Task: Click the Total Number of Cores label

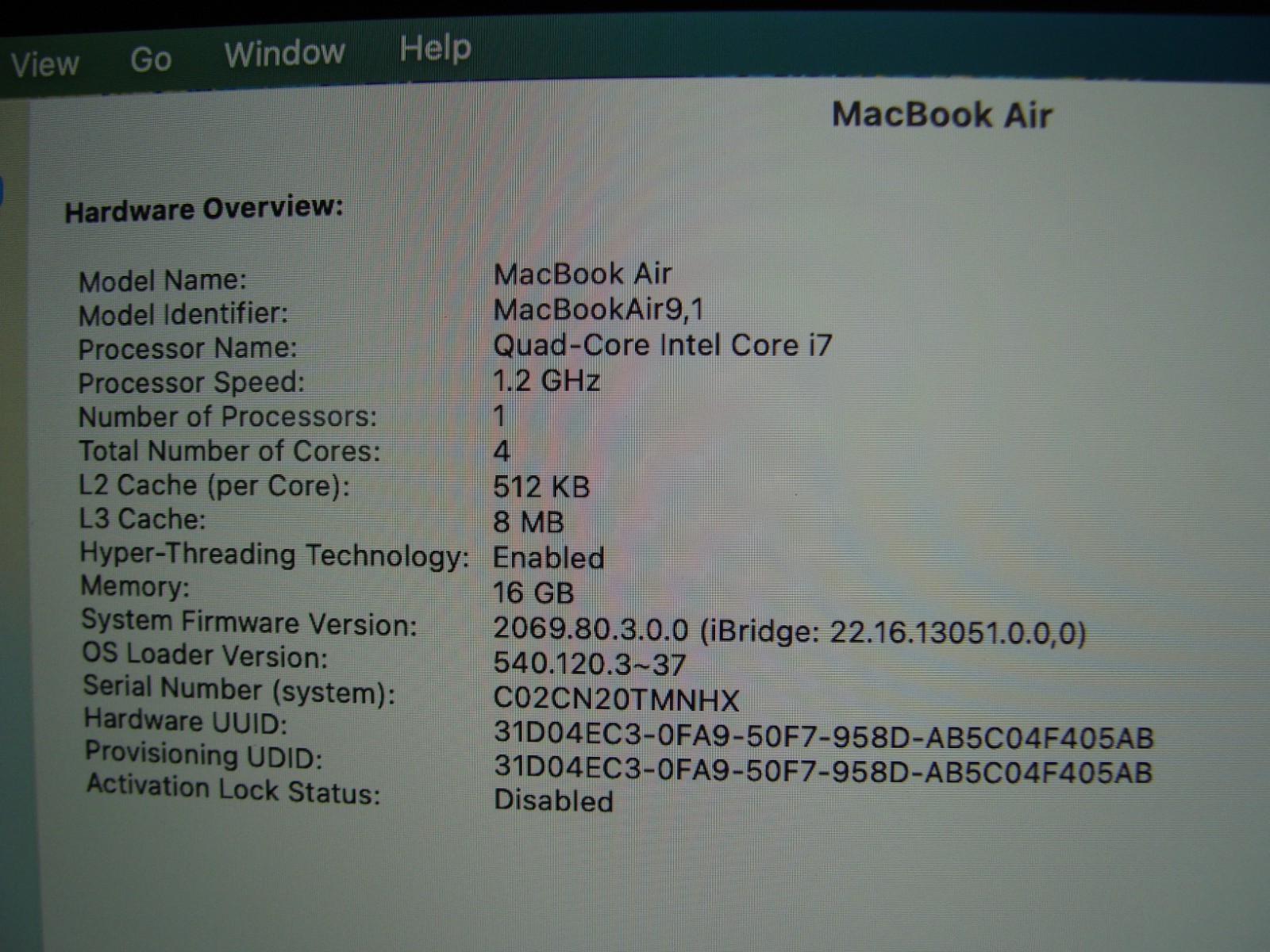Action: pos(229,451)
